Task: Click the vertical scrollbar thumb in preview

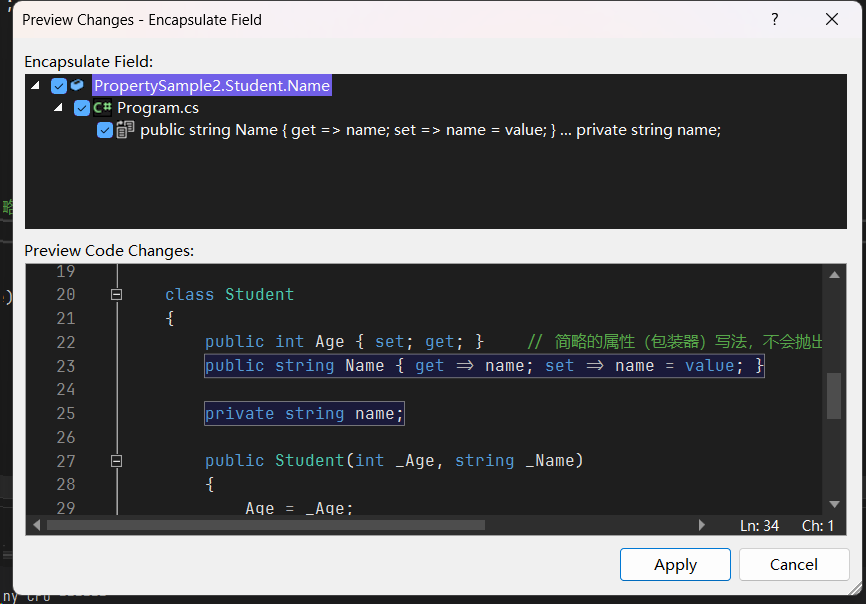Action: [834, 396]
